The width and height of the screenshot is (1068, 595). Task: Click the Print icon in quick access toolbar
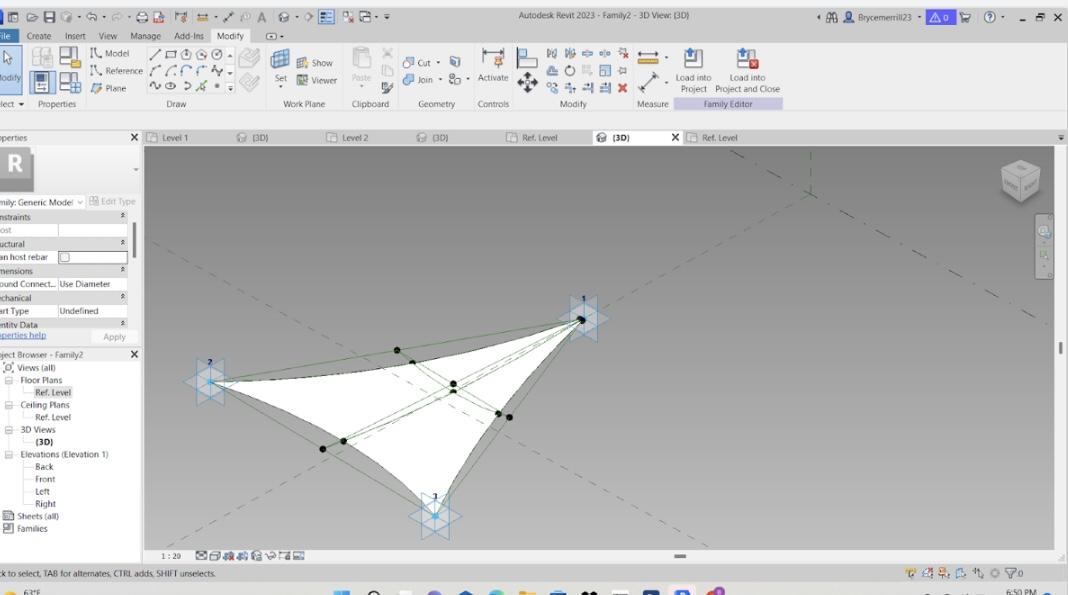click(x=142, y=17)
